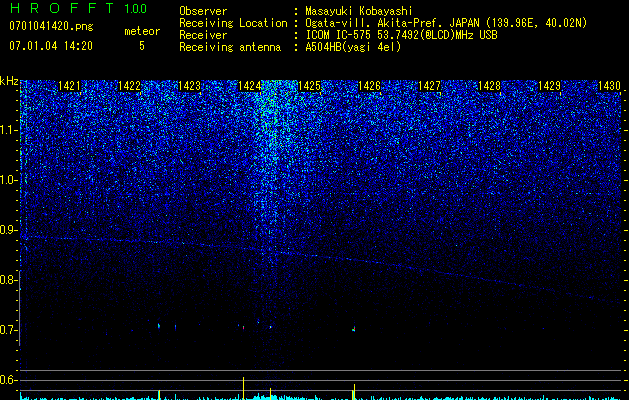Select the filename 0701041420.png
Screen dimensions: 629x400
51,26
